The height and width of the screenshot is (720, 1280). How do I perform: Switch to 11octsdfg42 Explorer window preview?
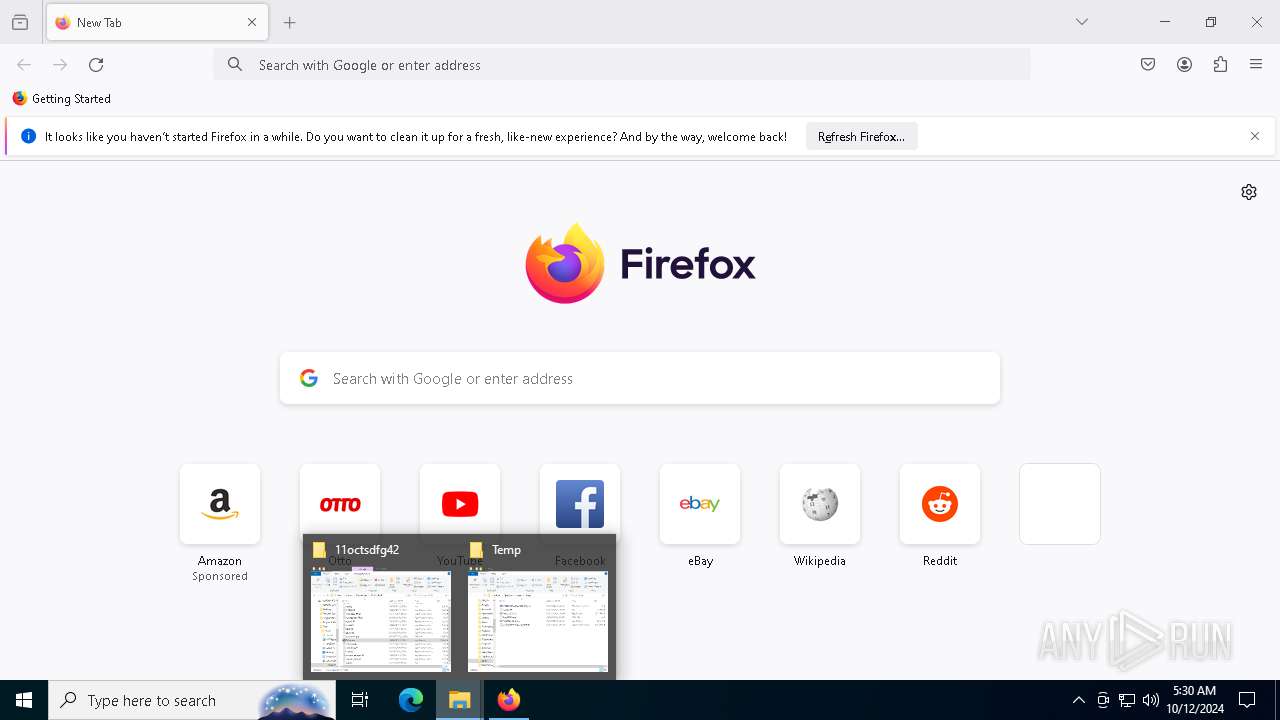point(381,608)
